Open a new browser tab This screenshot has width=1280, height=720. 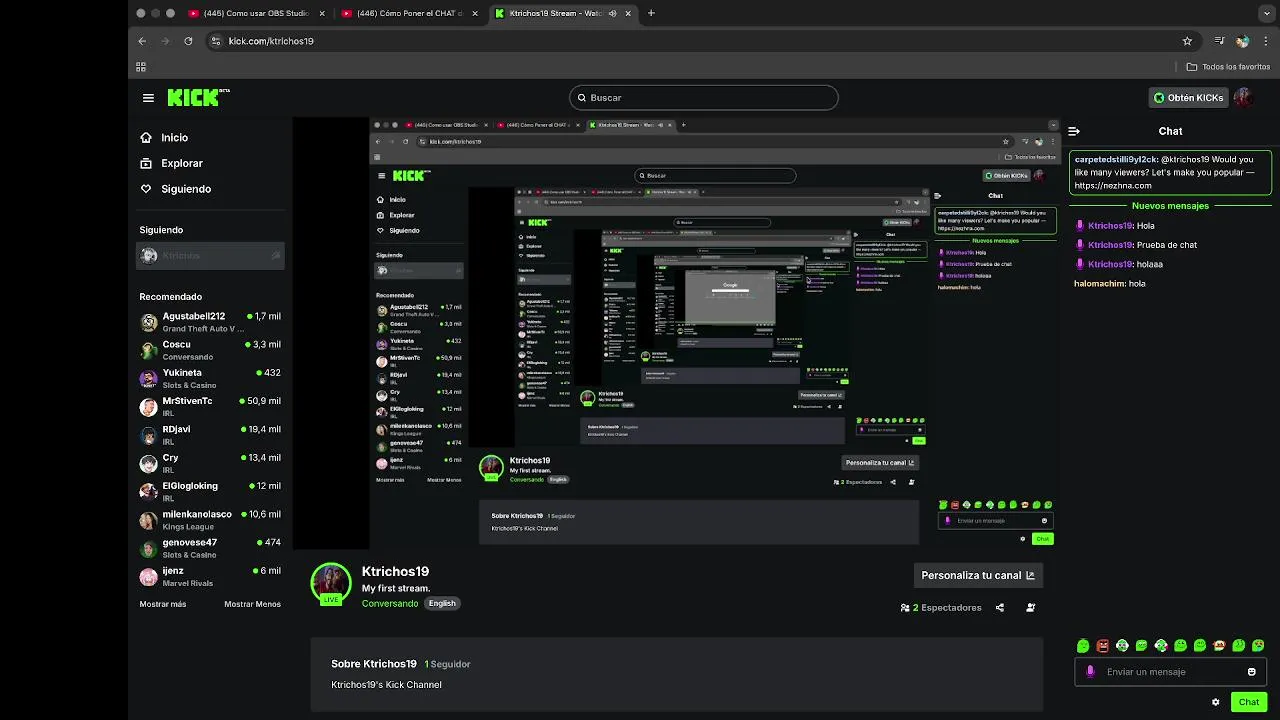click(651, 13)
